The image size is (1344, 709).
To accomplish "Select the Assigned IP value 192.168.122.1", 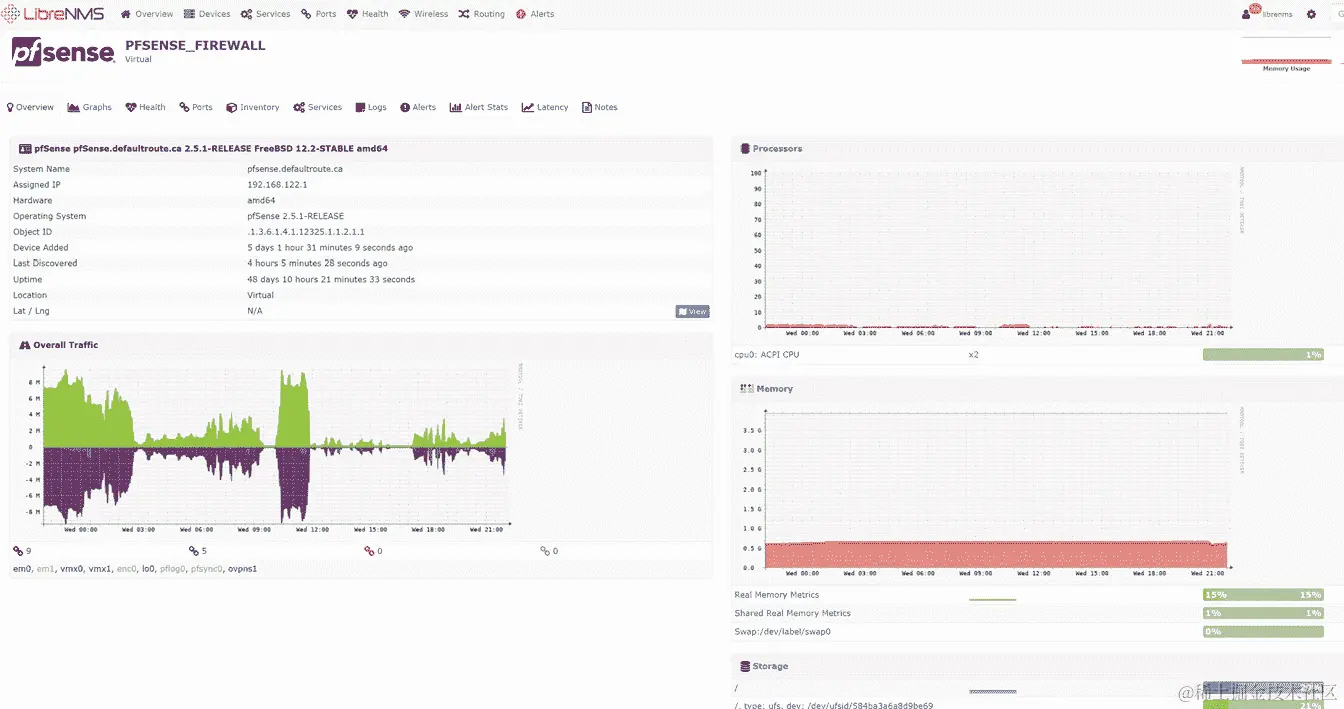I will [x=277, y=185].
